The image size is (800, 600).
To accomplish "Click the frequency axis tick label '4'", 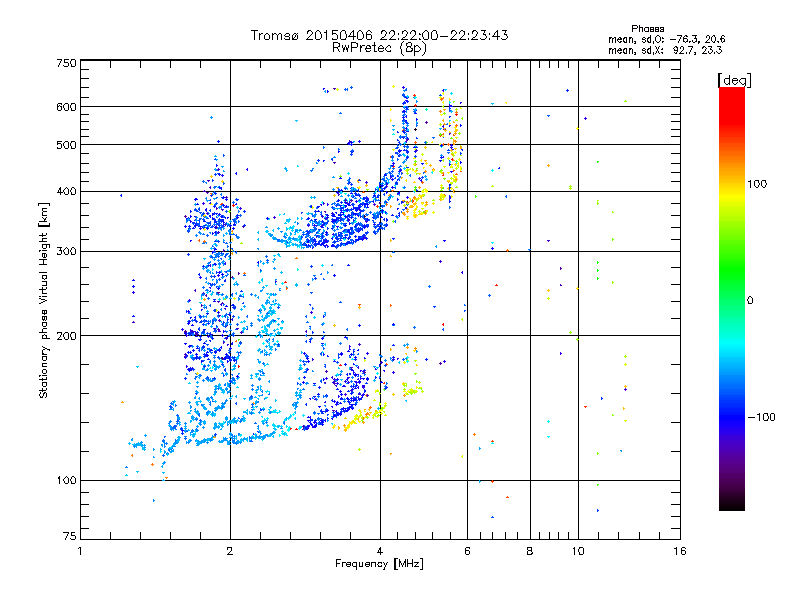I will pyautogui.click(x=380, y=551).
